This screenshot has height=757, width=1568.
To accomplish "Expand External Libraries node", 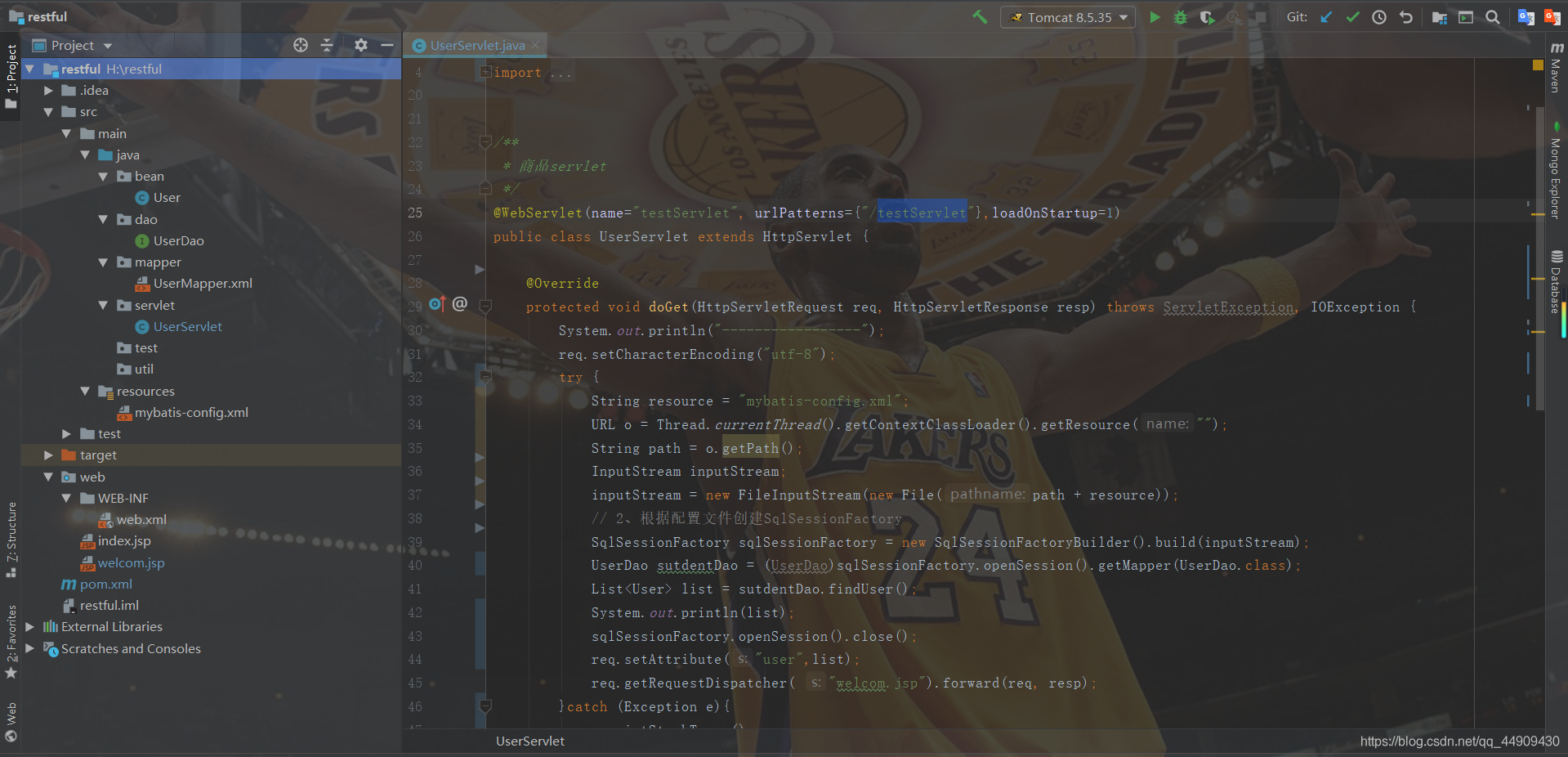I will (x=30, y=627).
